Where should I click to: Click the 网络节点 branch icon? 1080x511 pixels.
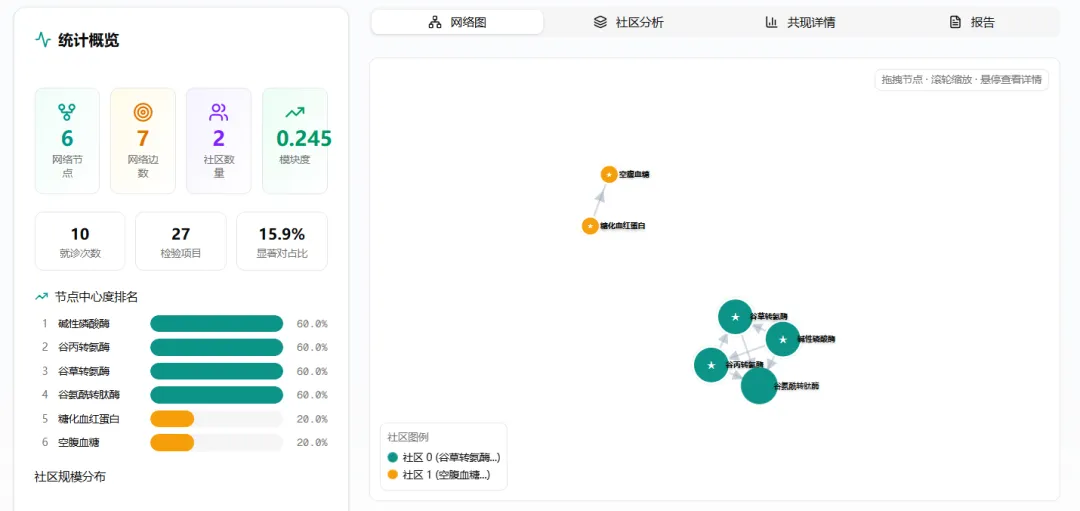(67, 112)
